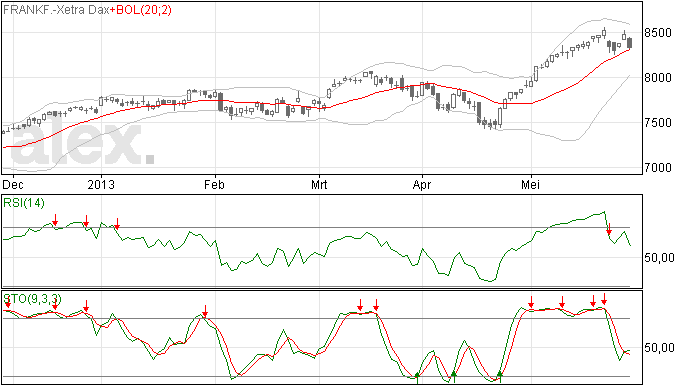Click the Apr date axis label
The width and height of the screenshot is (690, 387).
pyautogui.click(x=422, y=184)
